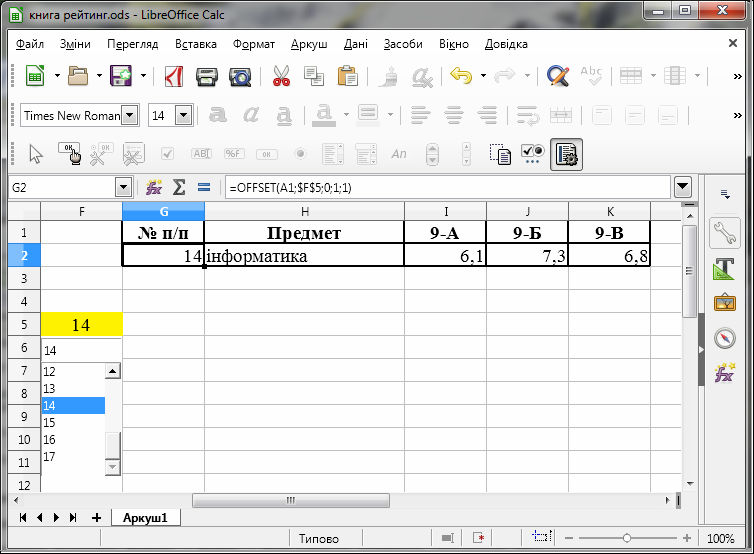Go to last sheet navigation button
The height and width of the screenshot is (554, 754).
[73, 517]
